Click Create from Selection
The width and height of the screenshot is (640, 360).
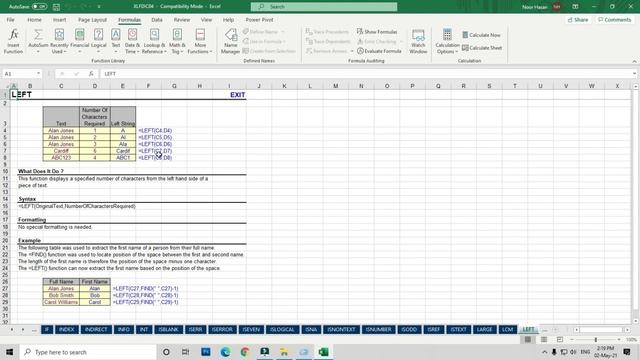pos(269,51)
